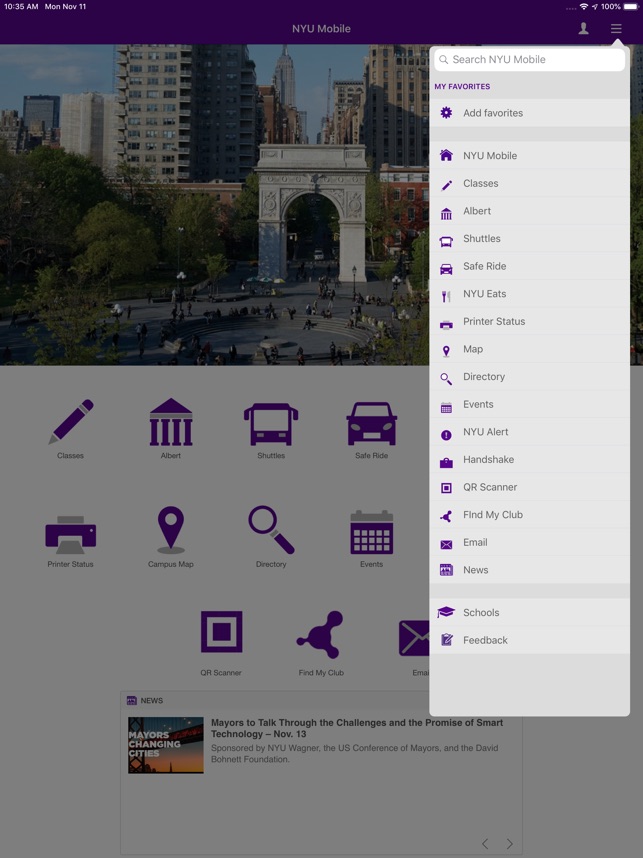Tap the Sponsored by NYU Wagner description
The image size is (643, 858).
pyautogui.click(x=355, y=753)
